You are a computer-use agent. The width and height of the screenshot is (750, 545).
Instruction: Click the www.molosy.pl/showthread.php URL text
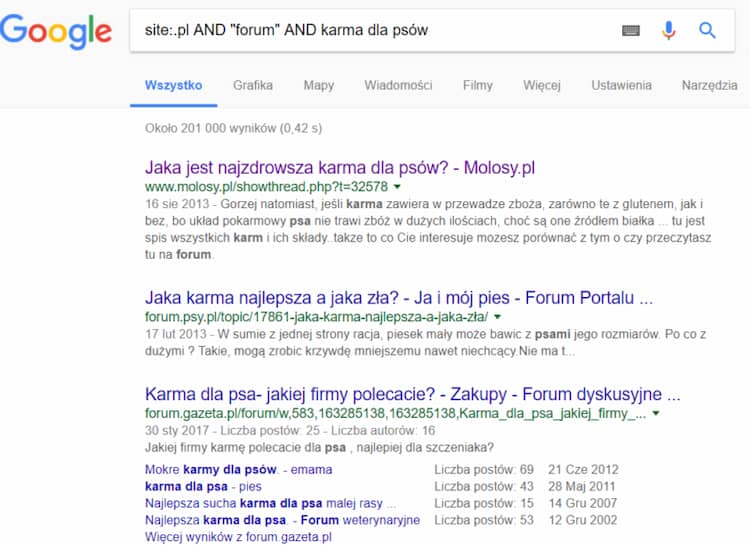(x=266, y=187)
